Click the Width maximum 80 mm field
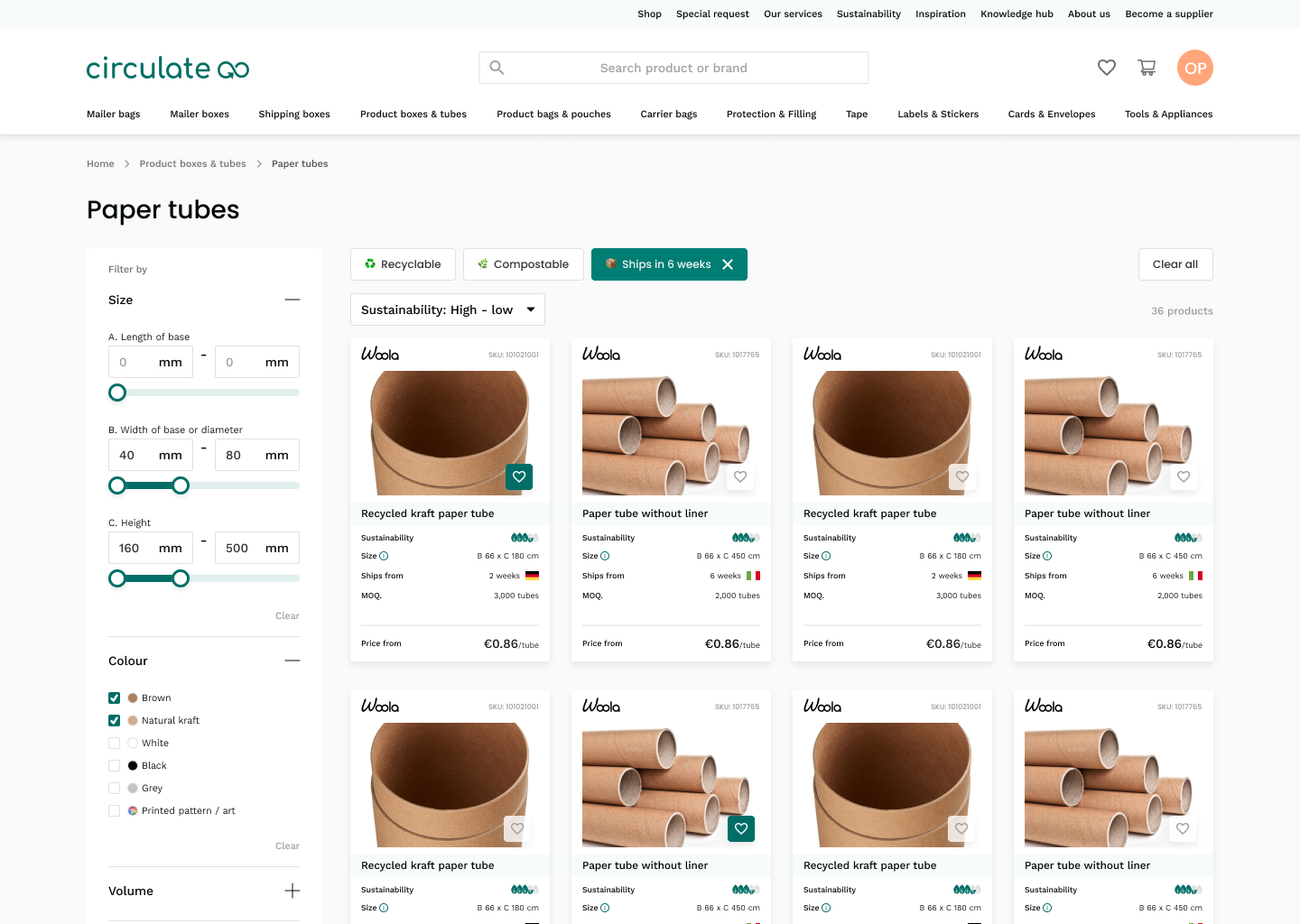 257,455
